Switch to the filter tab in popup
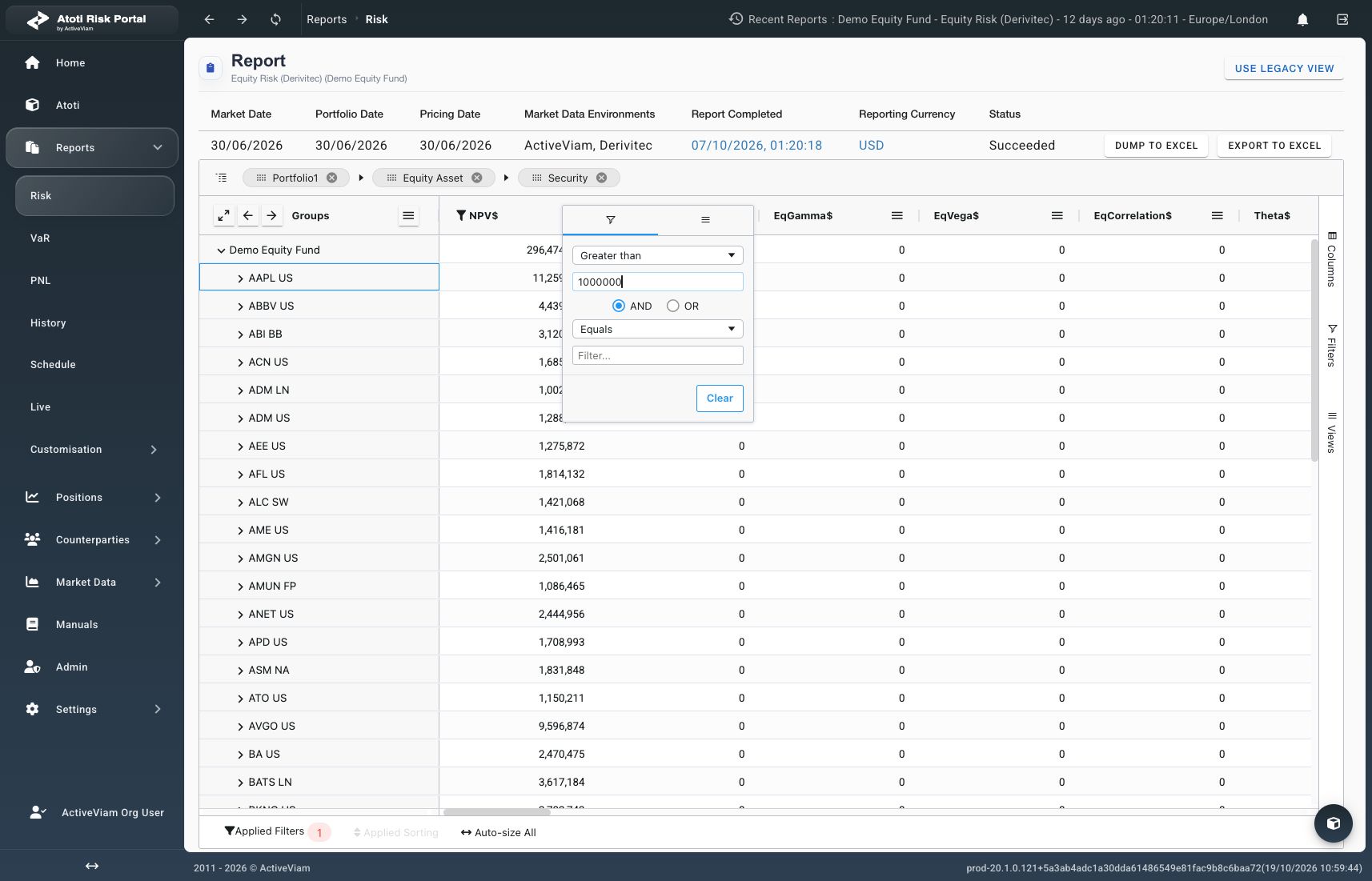The height and width of the screenshot is (881, 1372). pos(610,220)
